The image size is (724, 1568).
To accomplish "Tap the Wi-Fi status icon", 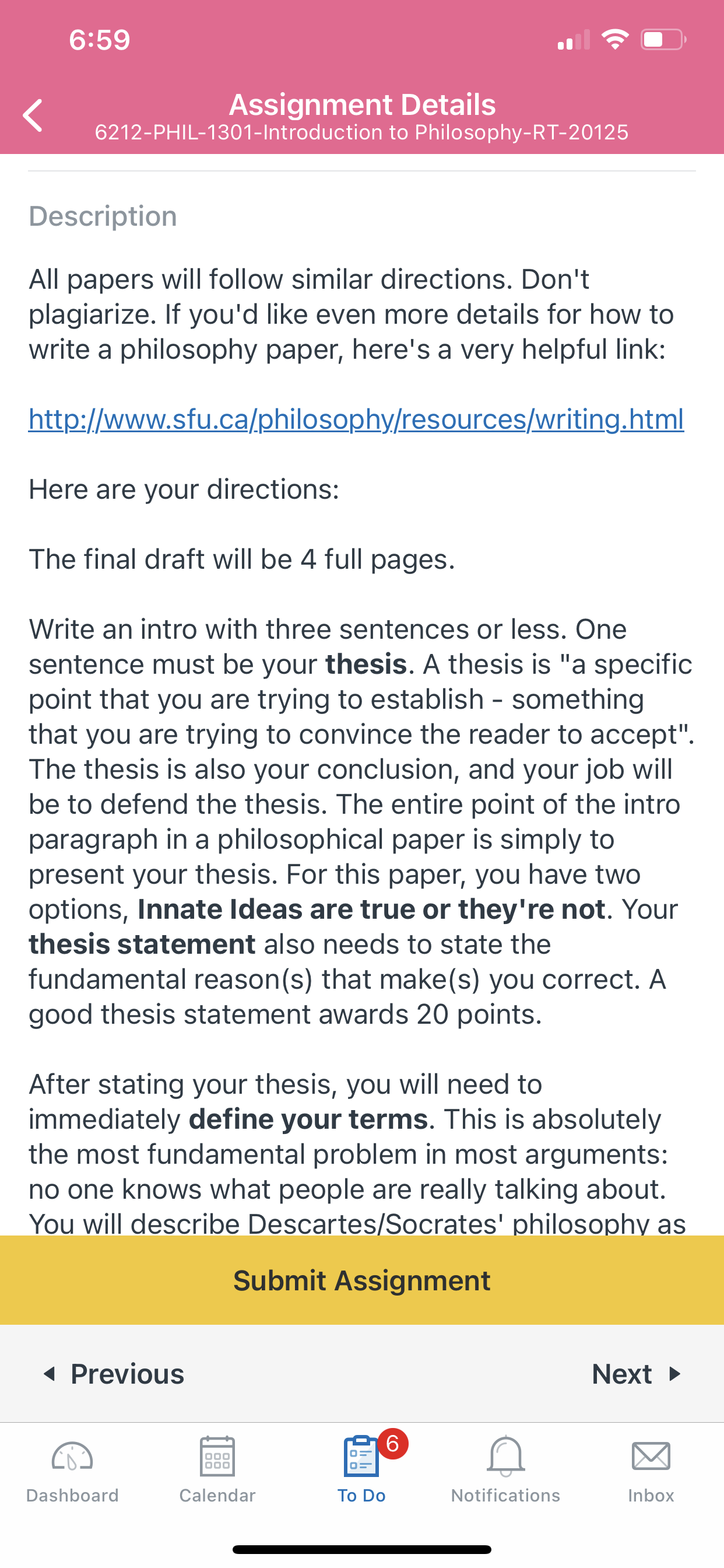I will click(x=615, y=40).
